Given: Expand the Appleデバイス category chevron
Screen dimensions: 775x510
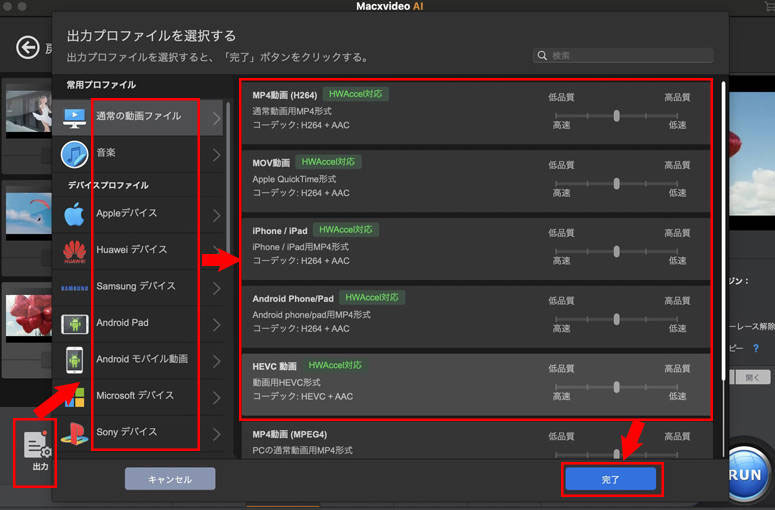Looking at the screenshot, I should [x=216, y=214].
